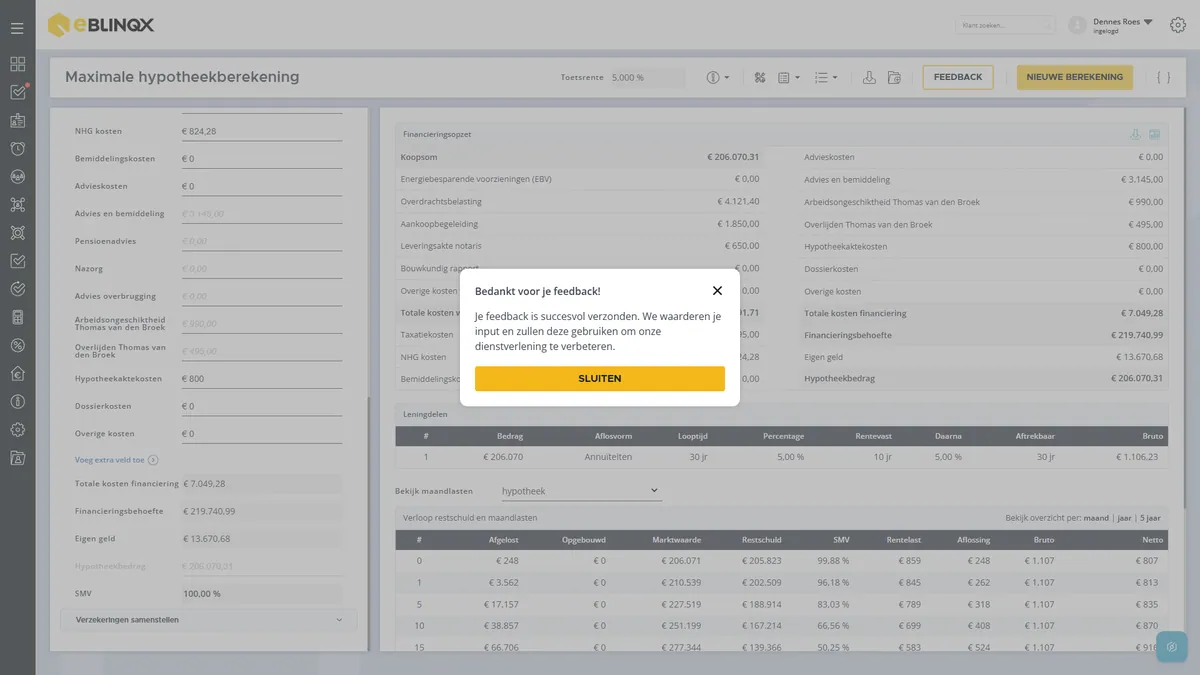
Task: Open the Bekijk maandlasten hypotheek dropdown
Action: pos(581,491)
